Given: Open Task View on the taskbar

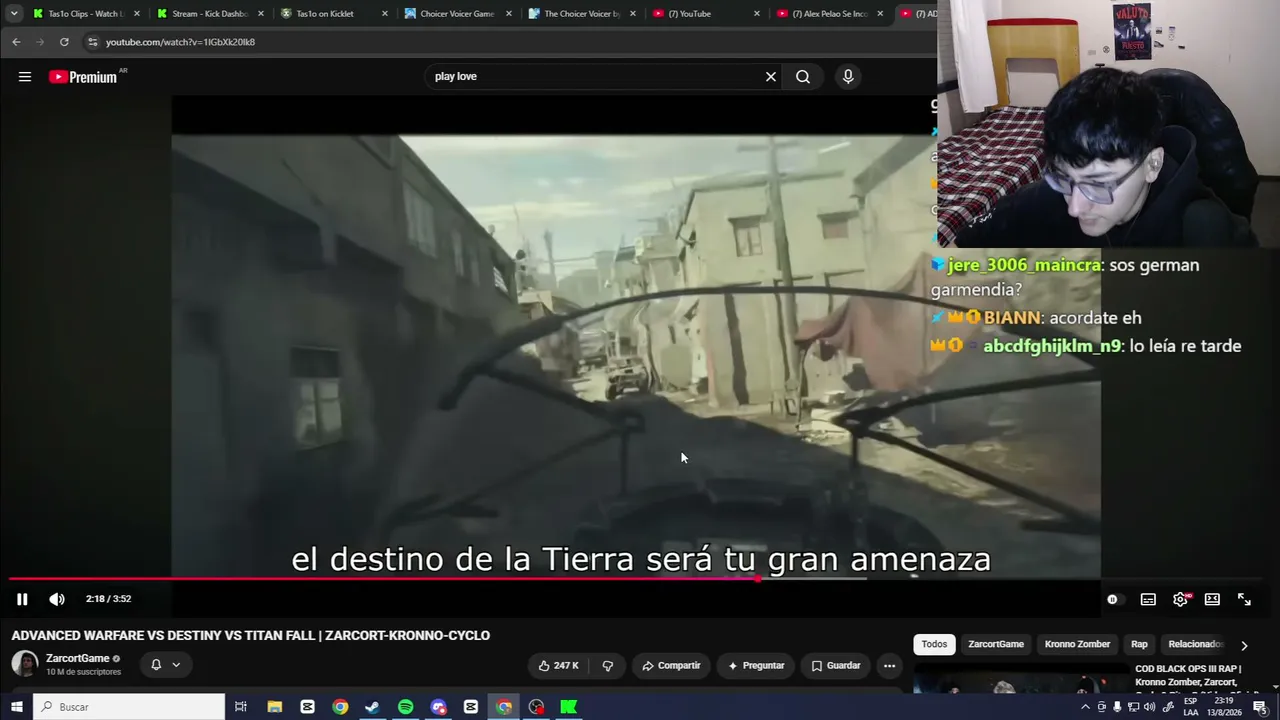Looking at the screenshot, I should point(241,707).
